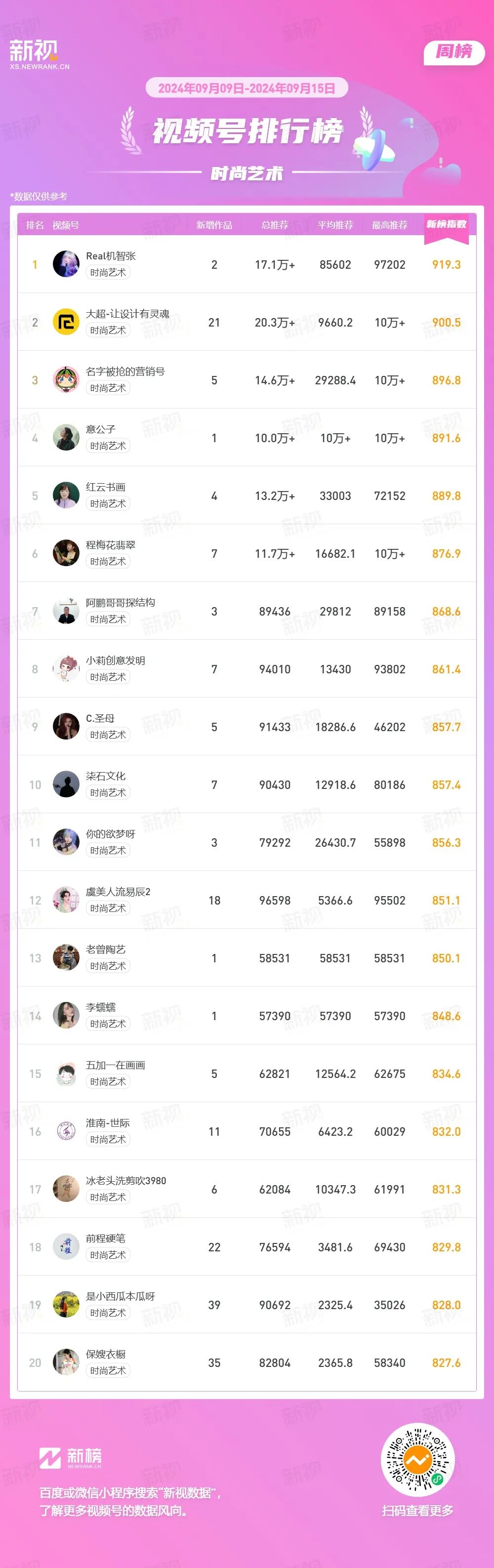Click the 新榜指数 column header
This screenshot has height=1568, width=494.
[x=447, y=225]
